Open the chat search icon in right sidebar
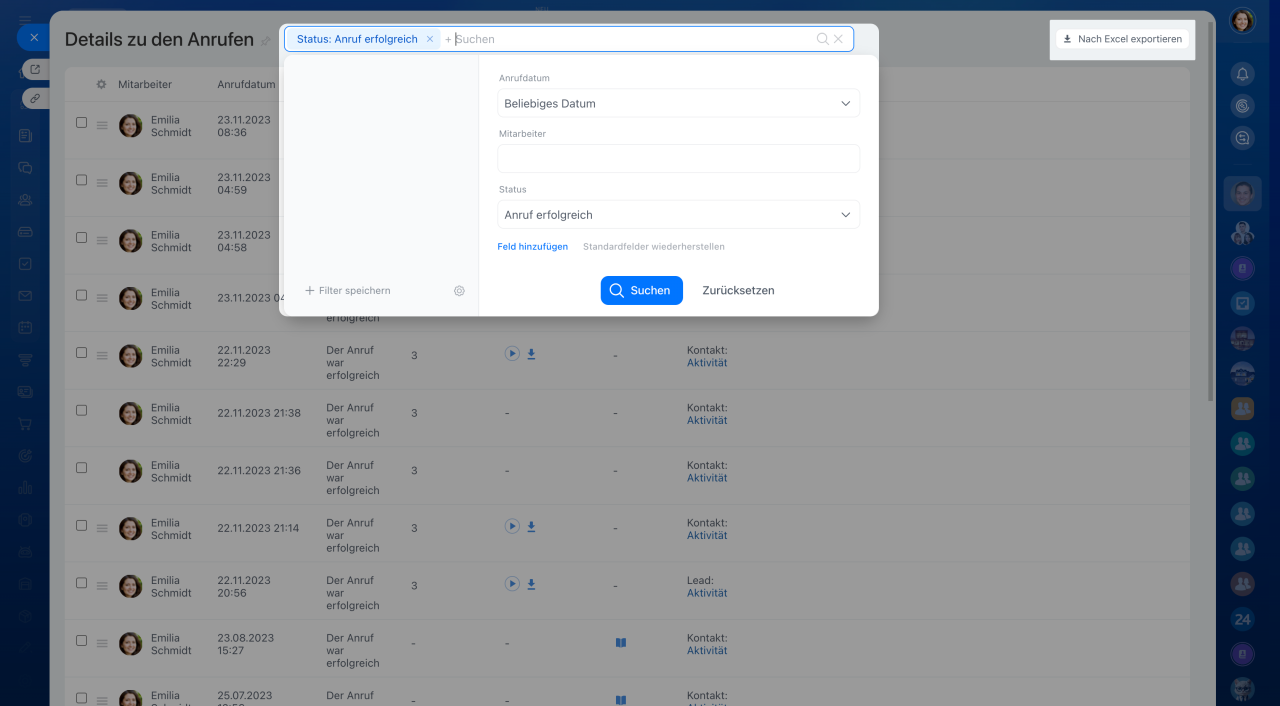This screenshot has width=1280, height=706. coord(1242,139)
